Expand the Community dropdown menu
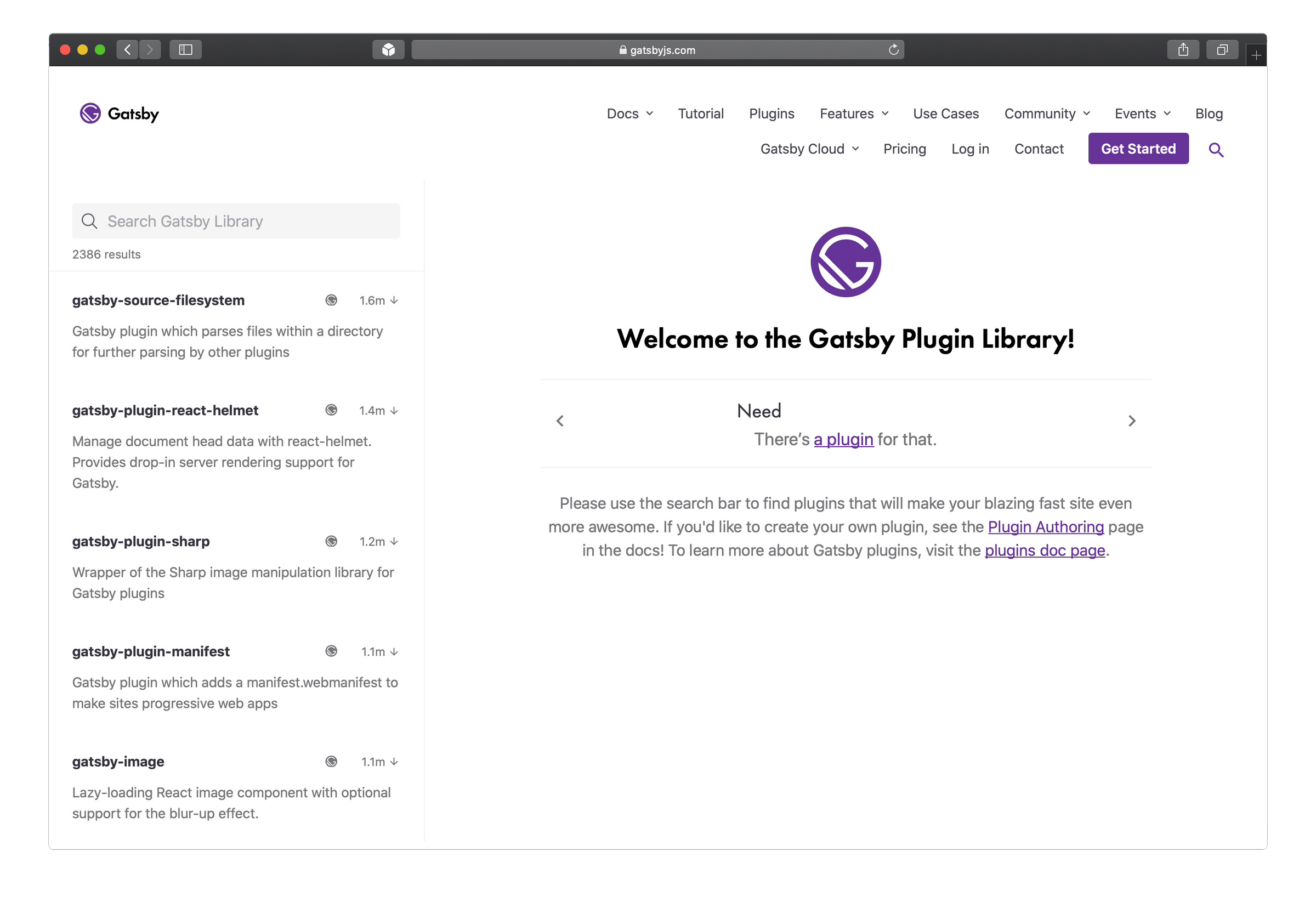Screen dimensions: 1316x914 (1047, 113)
